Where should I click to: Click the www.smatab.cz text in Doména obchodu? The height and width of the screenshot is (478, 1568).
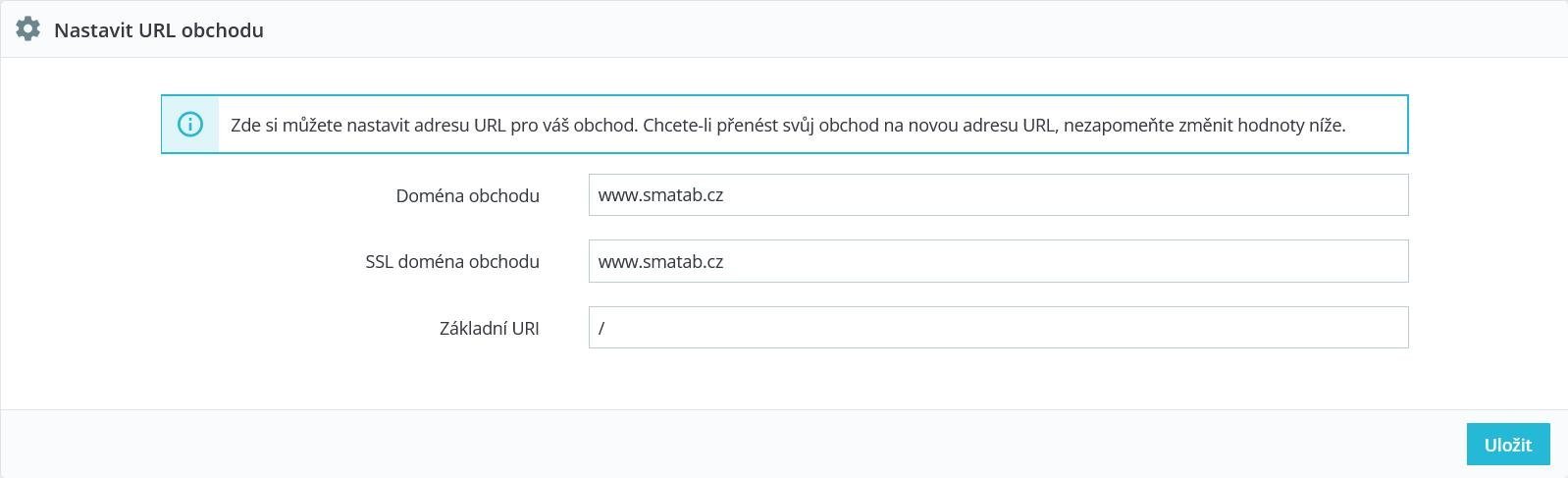(660, 195)
